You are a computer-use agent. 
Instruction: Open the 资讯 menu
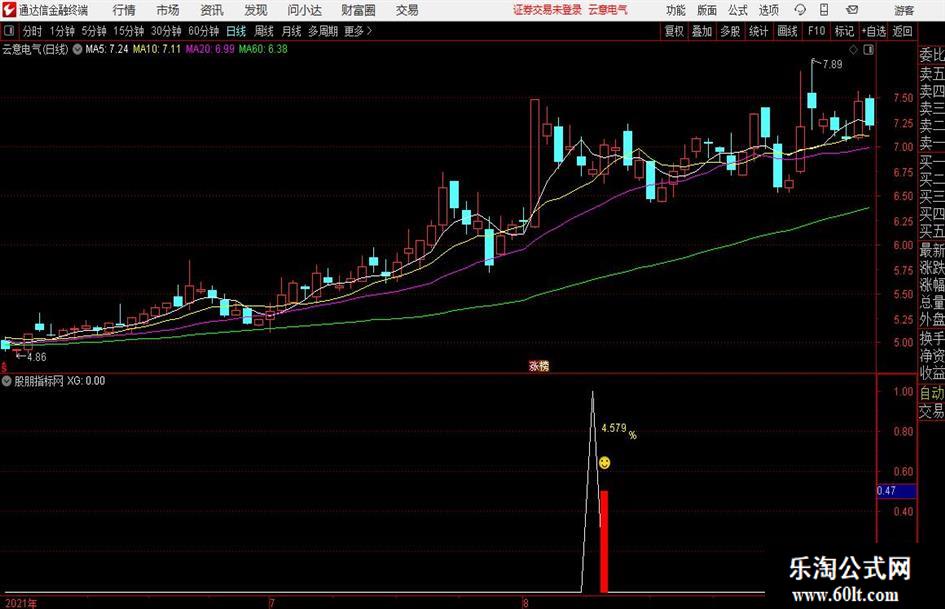coord(212,10)
